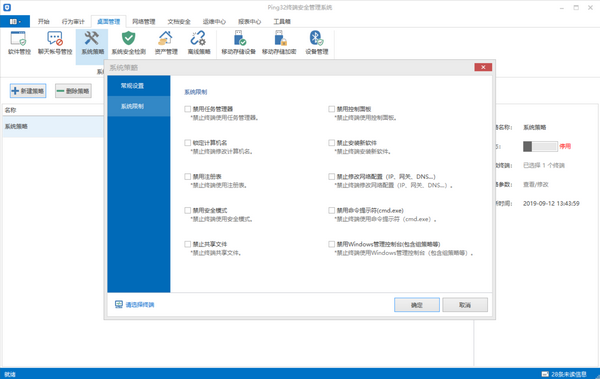Switch to the 开始 ribbon tab
The width and height of the screenshot is (600, 379).
(44, 21)
